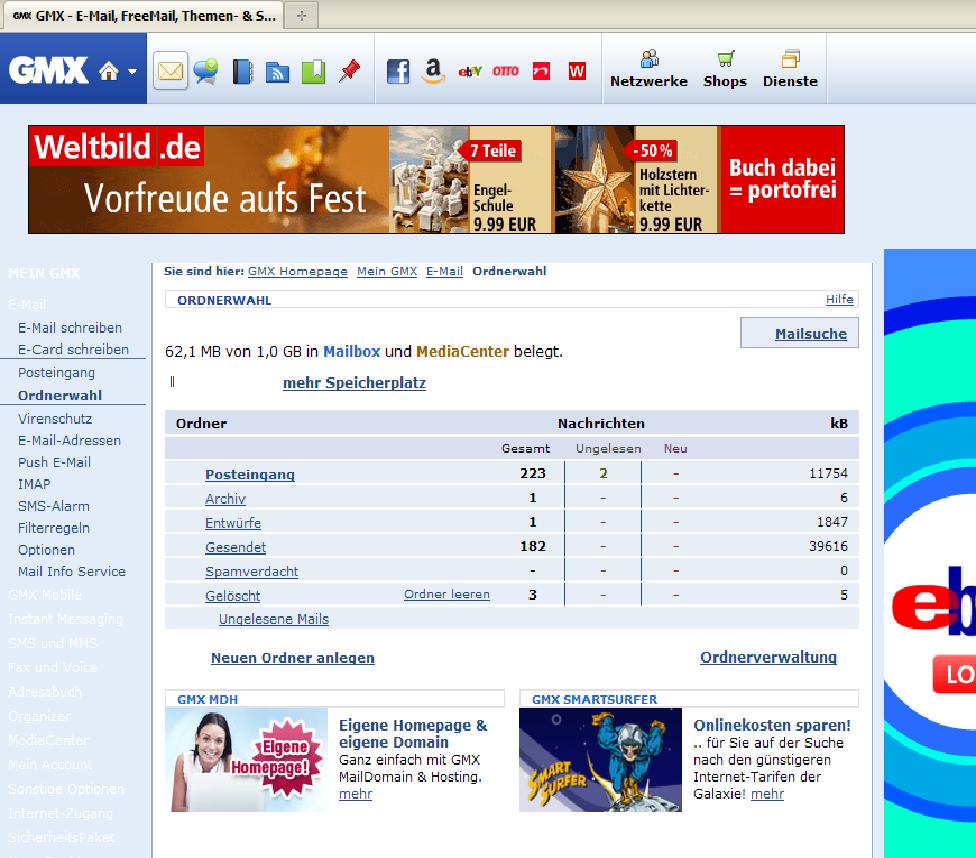This screenshot has height=858, width=976.
Task: Click GMX Homepage breadcrumb link
Action: click(298, 271)
